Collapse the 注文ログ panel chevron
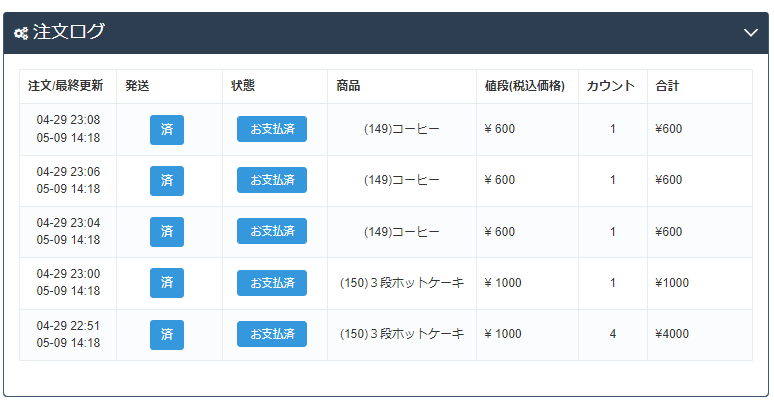The width and height of the screenshot is (774, 402). point(751,33)
